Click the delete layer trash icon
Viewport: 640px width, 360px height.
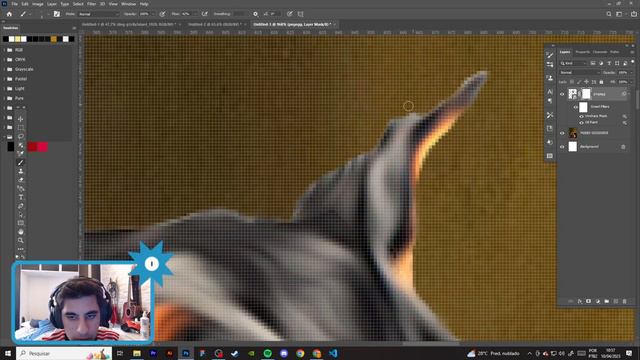[x=624, y=301]
